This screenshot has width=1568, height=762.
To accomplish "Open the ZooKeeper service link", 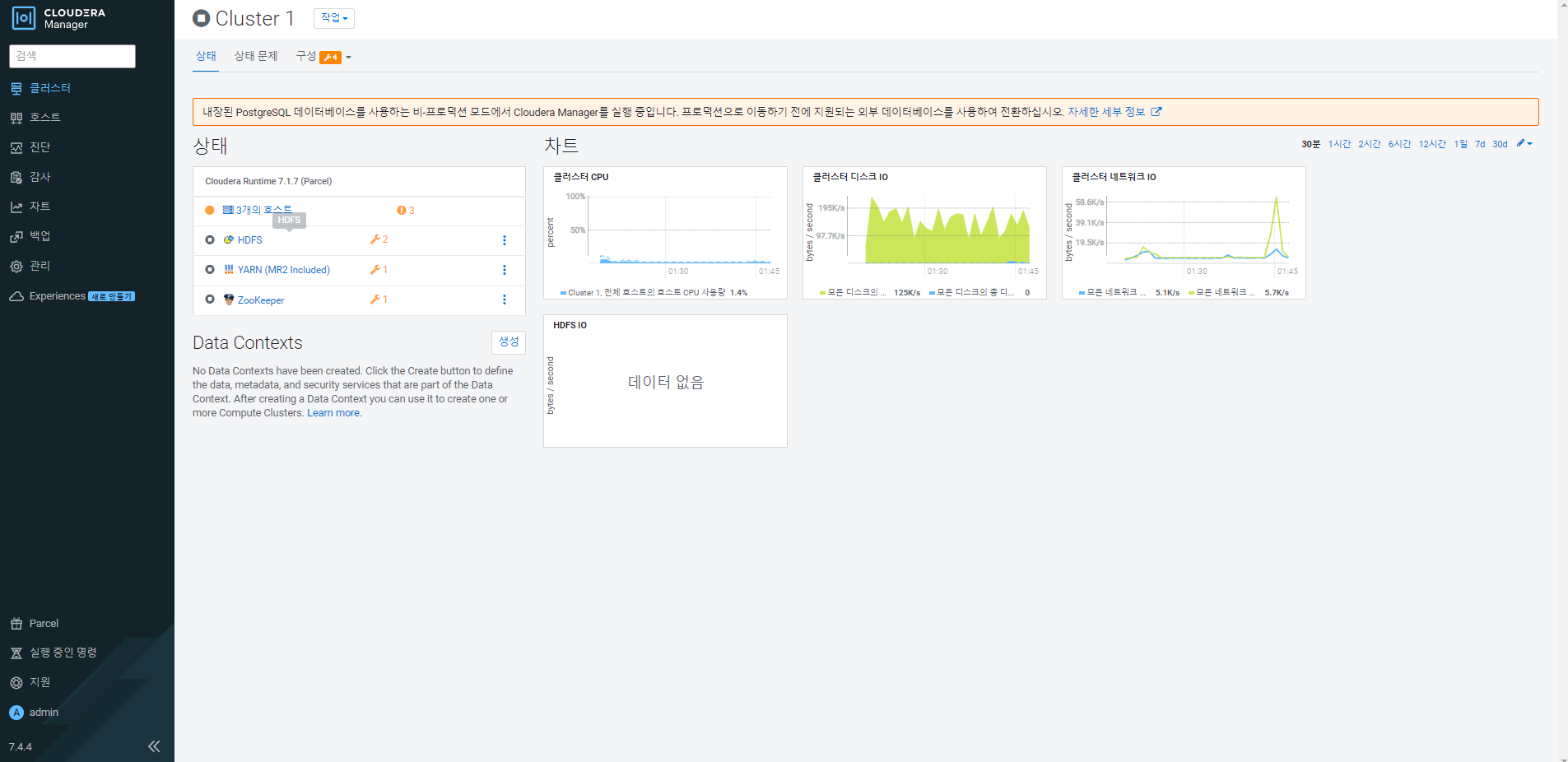I will pyautogui.click(x=261, y=300).
